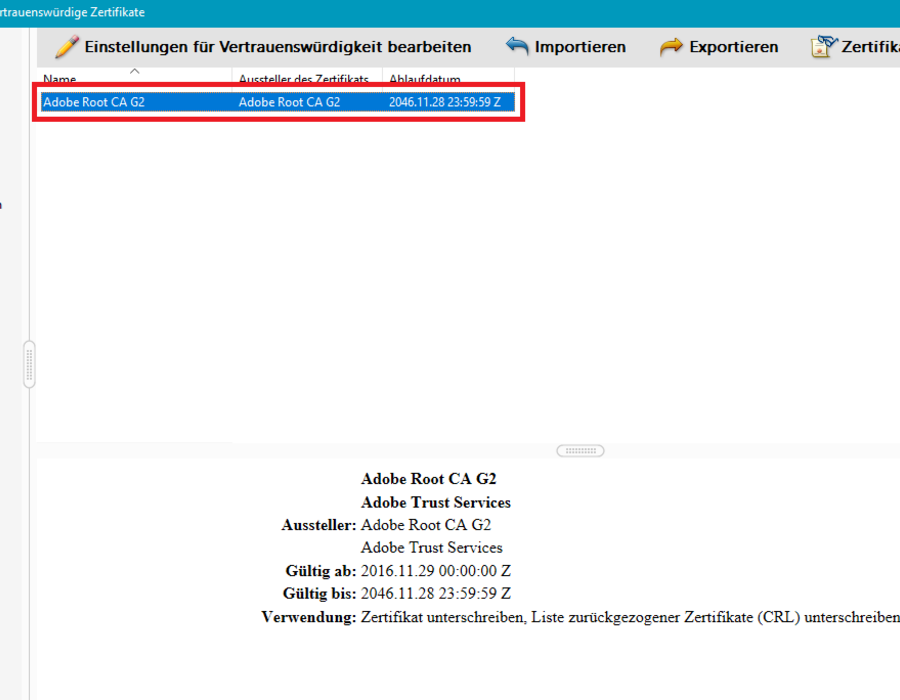Sort by the Ablaufdatum column header
The height and width of the screenshot is (700, 900).
[425, 79]
